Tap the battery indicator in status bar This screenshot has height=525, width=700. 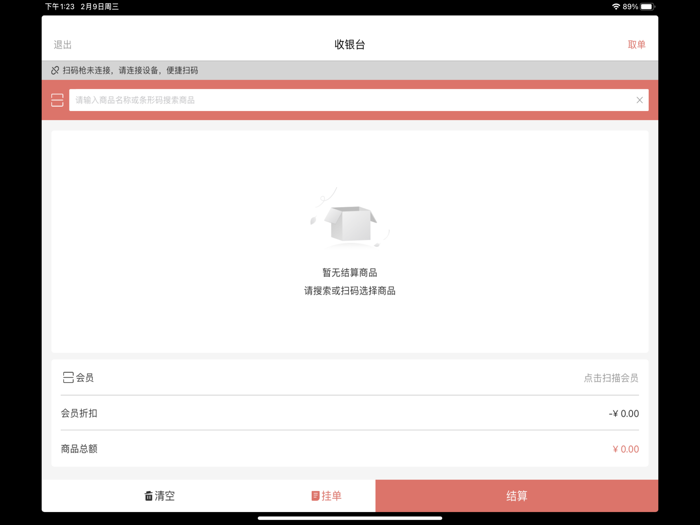[x=647, y=6]
